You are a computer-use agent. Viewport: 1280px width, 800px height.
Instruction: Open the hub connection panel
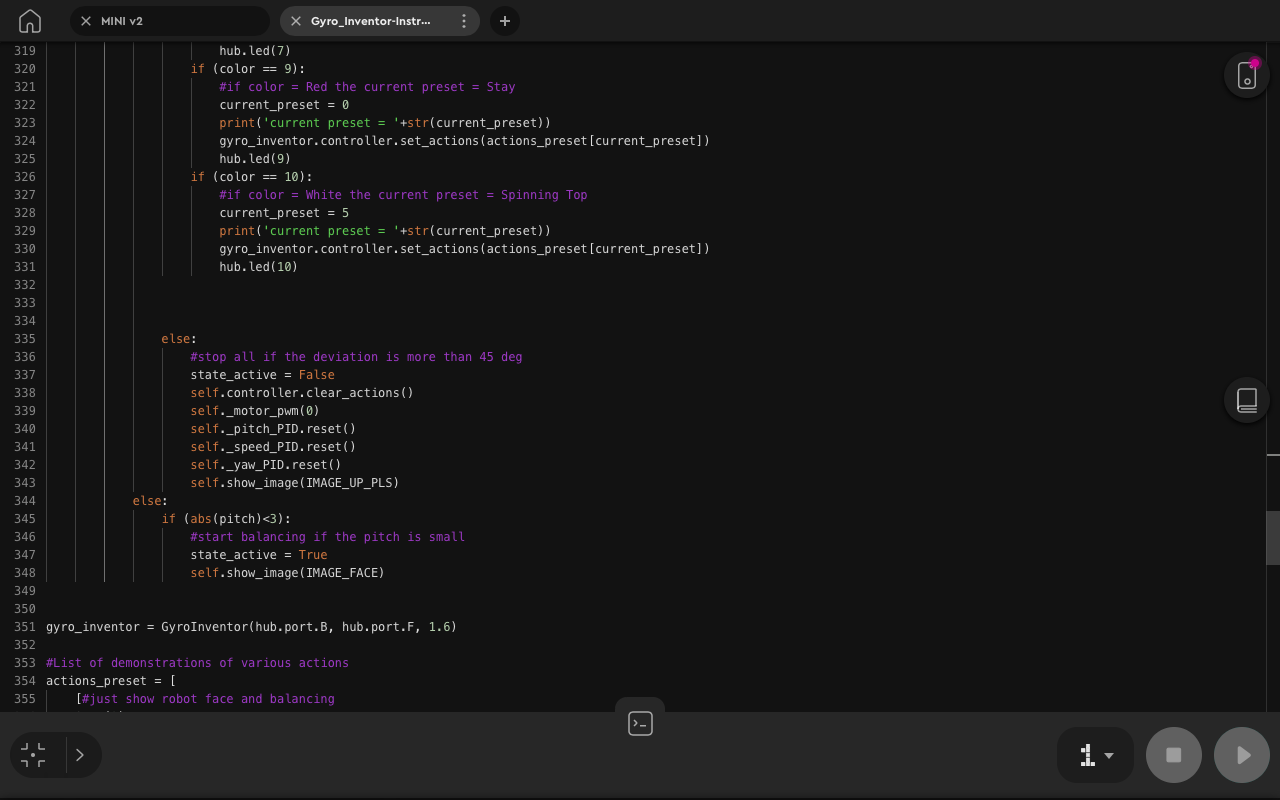[x=1246, y=74]
